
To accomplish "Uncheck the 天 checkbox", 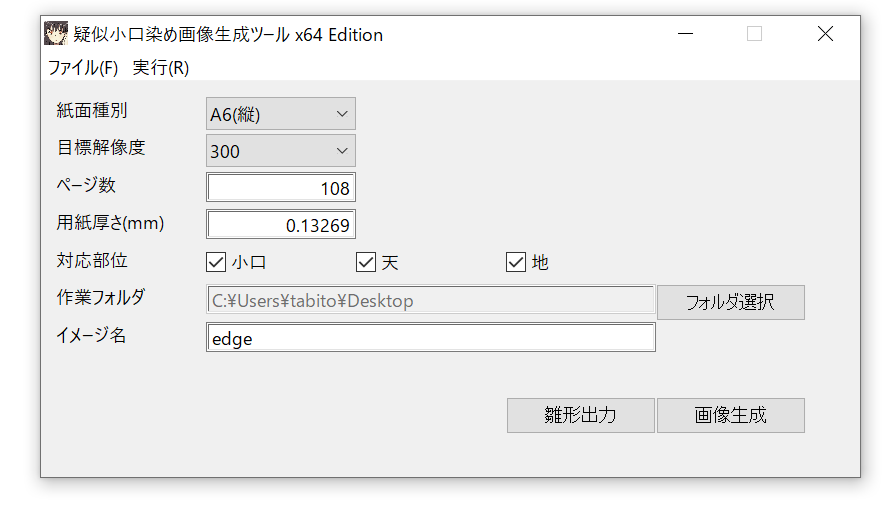I will coord(366,262).
